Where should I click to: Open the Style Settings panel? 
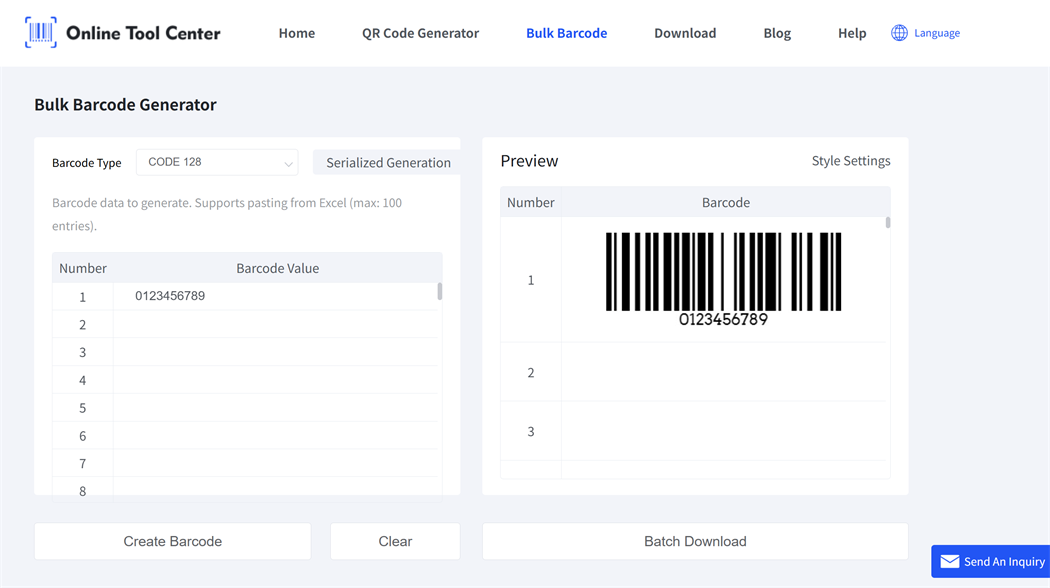coord(851,160)
